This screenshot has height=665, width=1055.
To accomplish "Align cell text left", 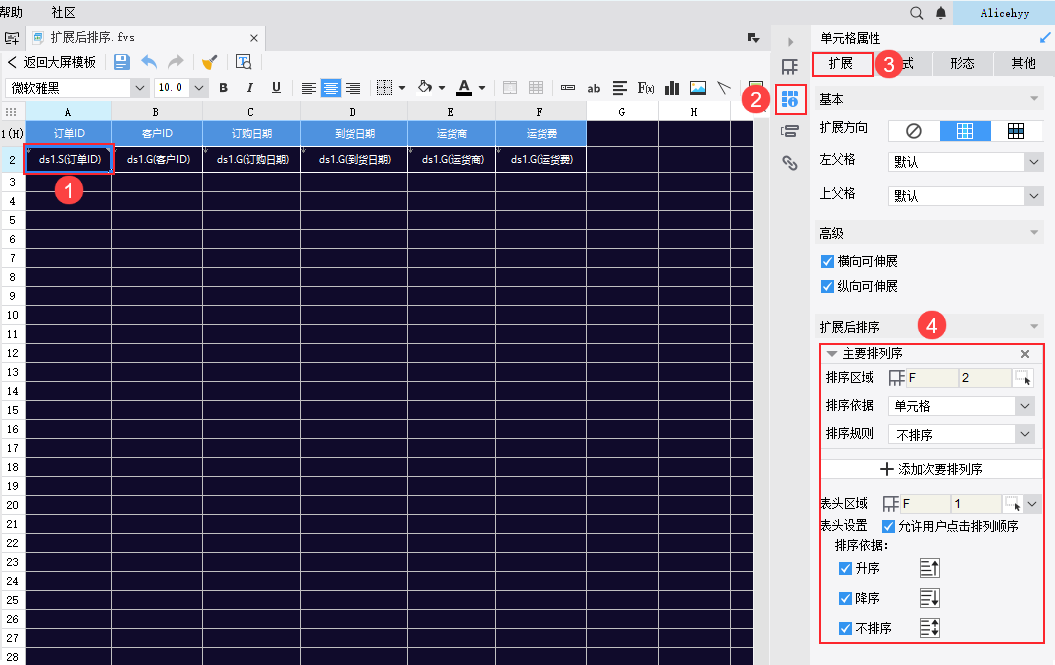I will coord(308,88).
